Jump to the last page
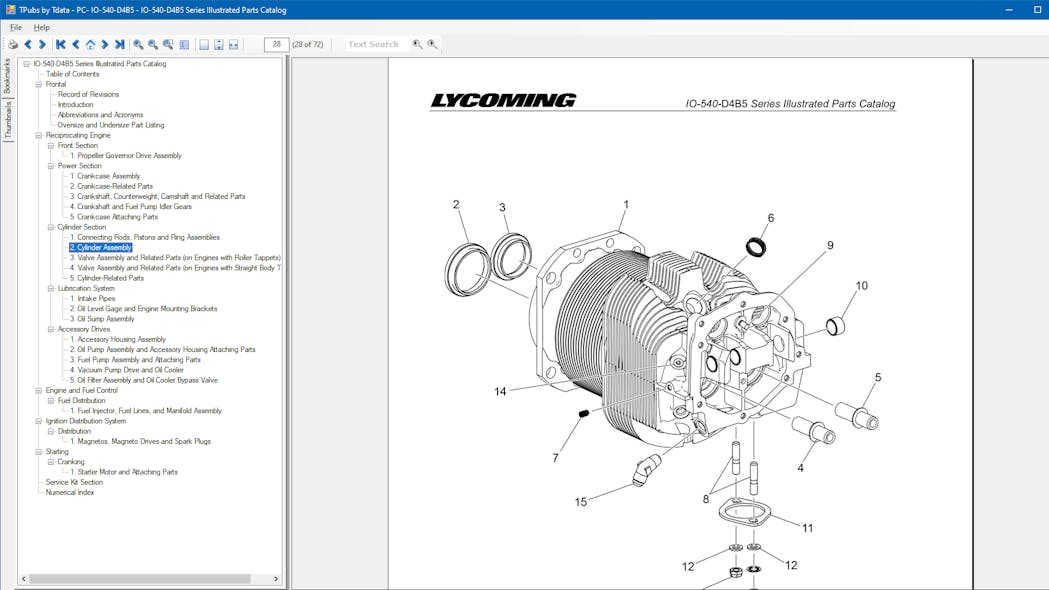The width and height of the screenshot is (1049, 590). coord(120,44)
